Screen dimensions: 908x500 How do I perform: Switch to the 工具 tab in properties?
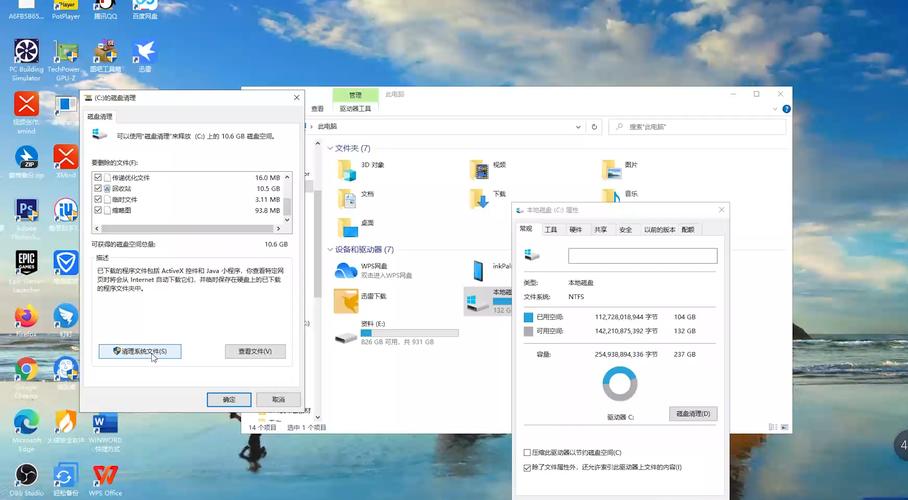551,229
